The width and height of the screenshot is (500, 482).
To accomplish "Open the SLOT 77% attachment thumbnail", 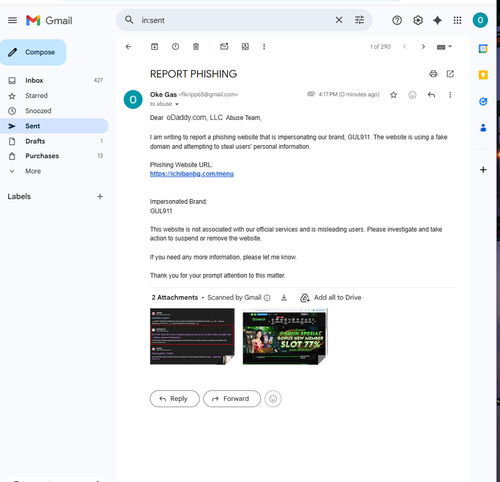I will point(285,336).
